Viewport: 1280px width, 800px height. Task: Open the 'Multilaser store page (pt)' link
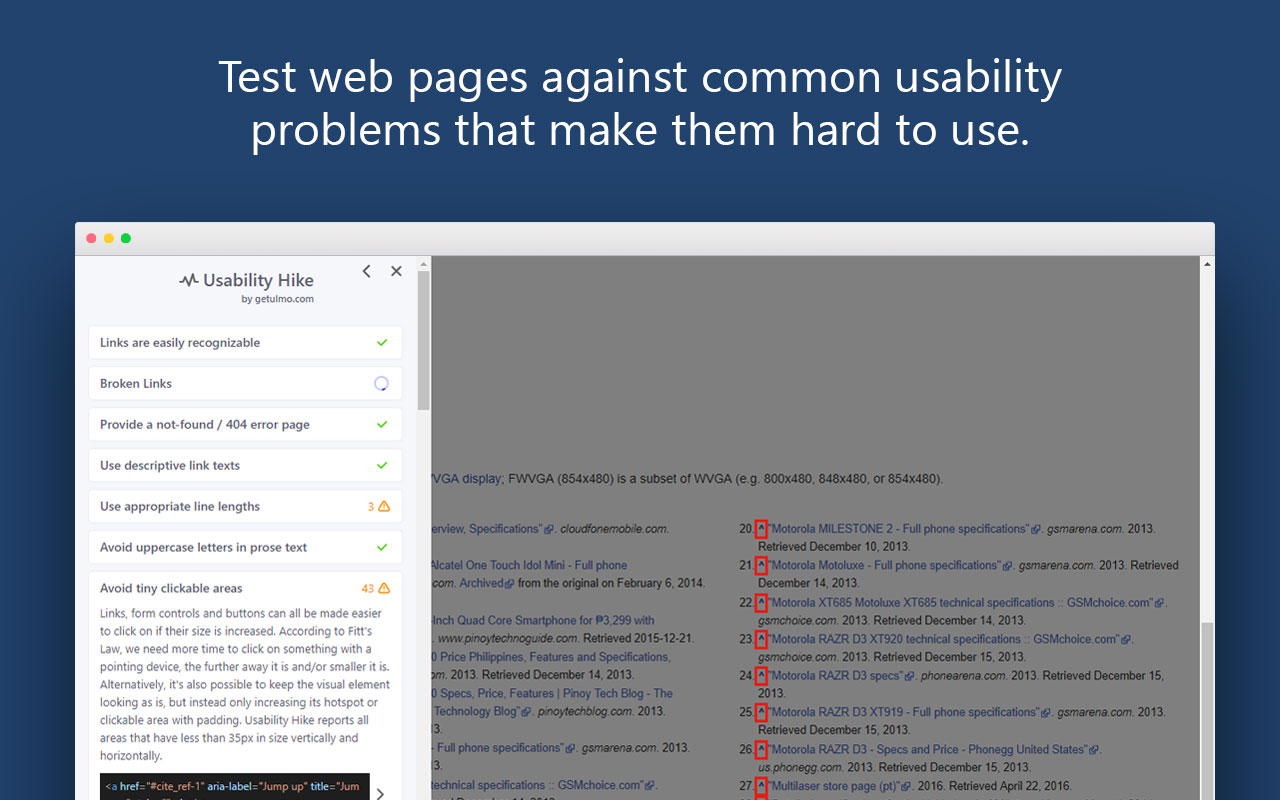pyautogui.click(x=835, y=786)
